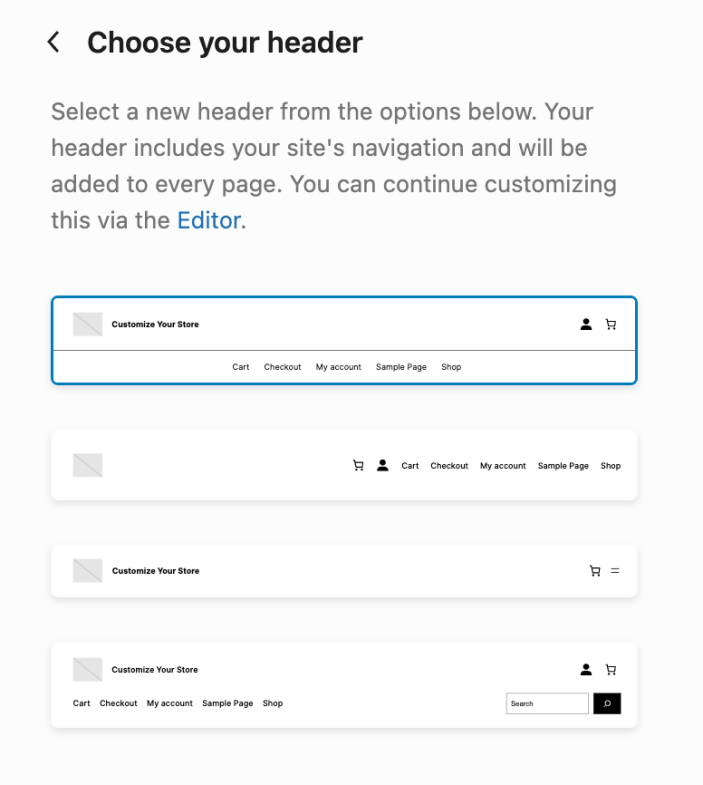703x785 pixels.
Task: Click cart icon in third header option
Action: tap(595, 571)
